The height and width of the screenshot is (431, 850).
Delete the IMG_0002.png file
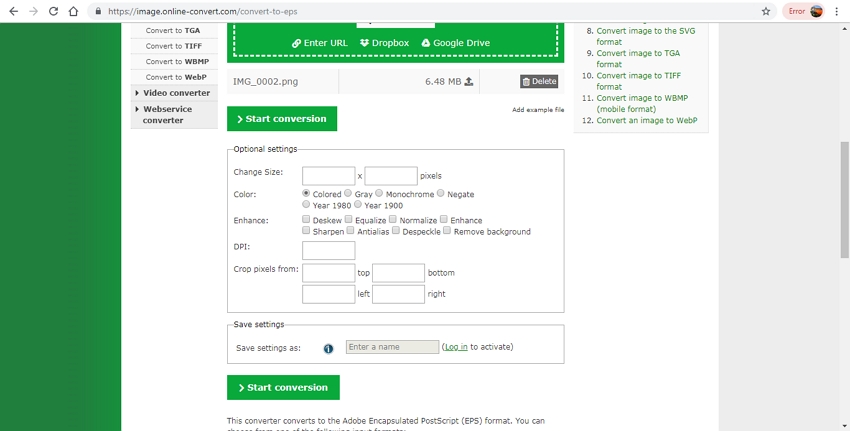(539, 81)
